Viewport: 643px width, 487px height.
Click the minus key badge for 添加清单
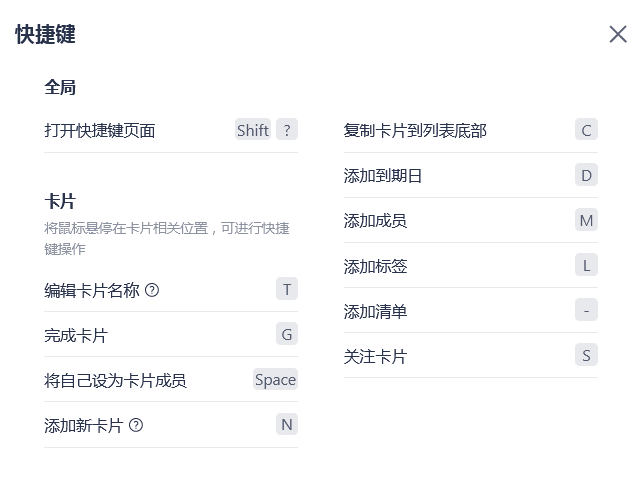(x=586, y=310)
